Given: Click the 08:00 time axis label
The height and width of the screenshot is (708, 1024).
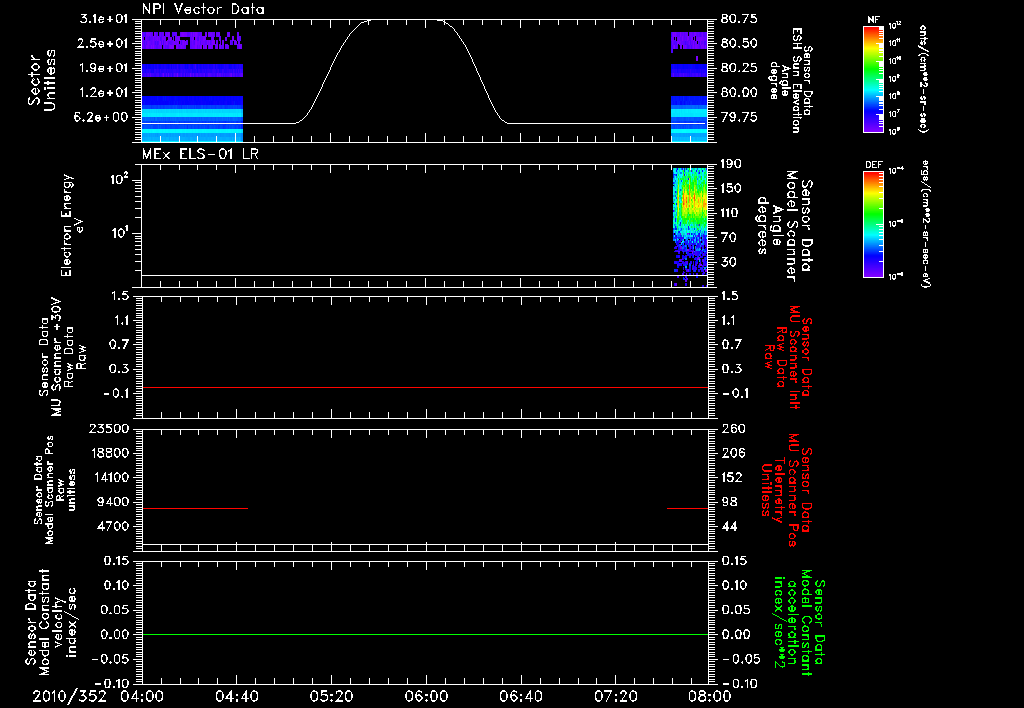Looking at the screenshot, I should coord(710,696).
